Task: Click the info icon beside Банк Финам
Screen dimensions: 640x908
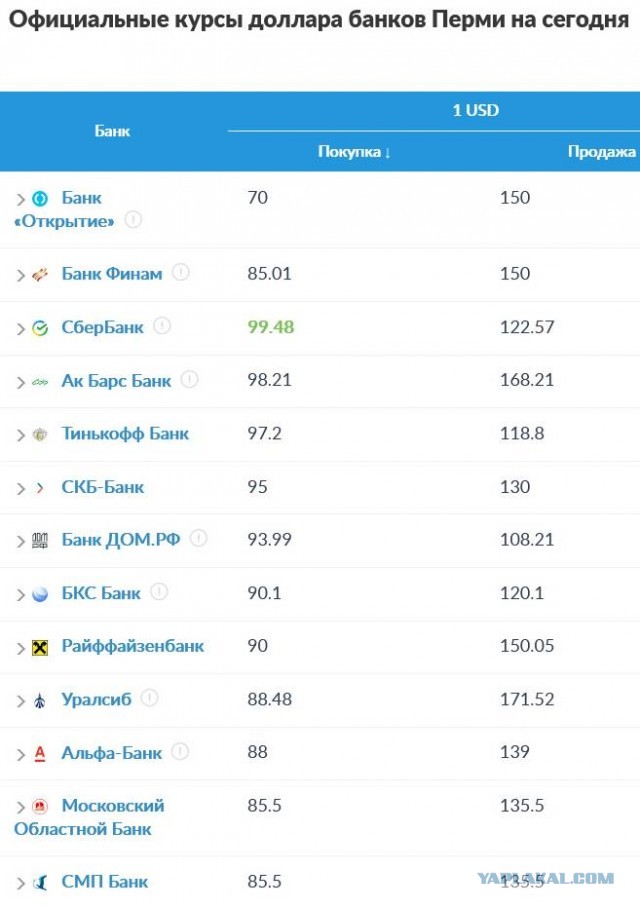Action: click(x=181, y=272)
